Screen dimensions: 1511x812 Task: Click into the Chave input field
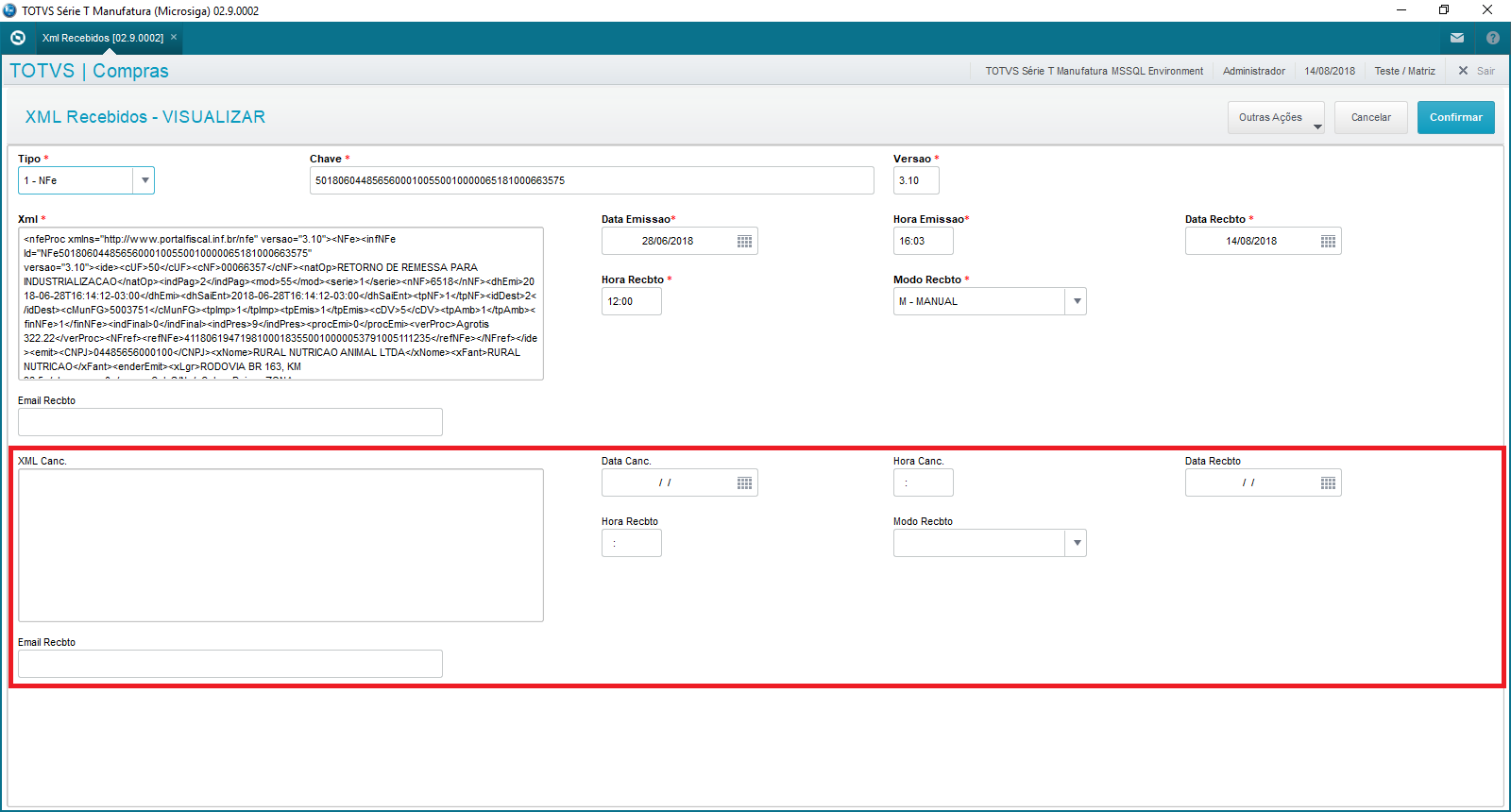[x=591, y=180]
